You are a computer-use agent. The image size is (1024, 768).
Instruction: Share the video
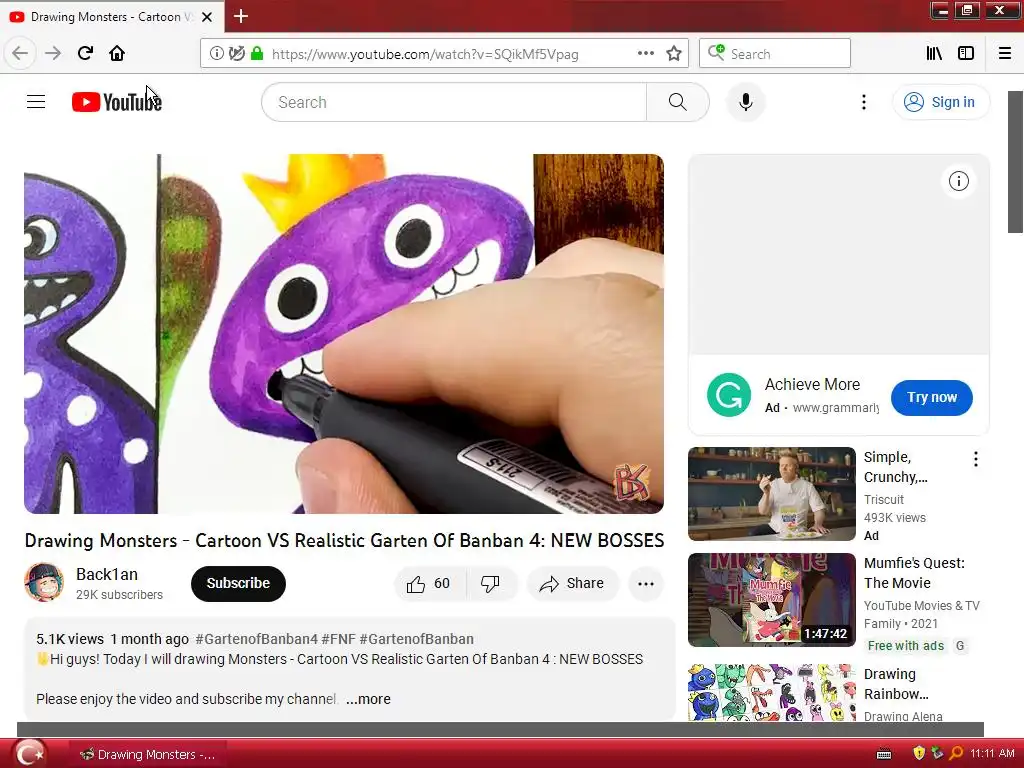[572, 583]
